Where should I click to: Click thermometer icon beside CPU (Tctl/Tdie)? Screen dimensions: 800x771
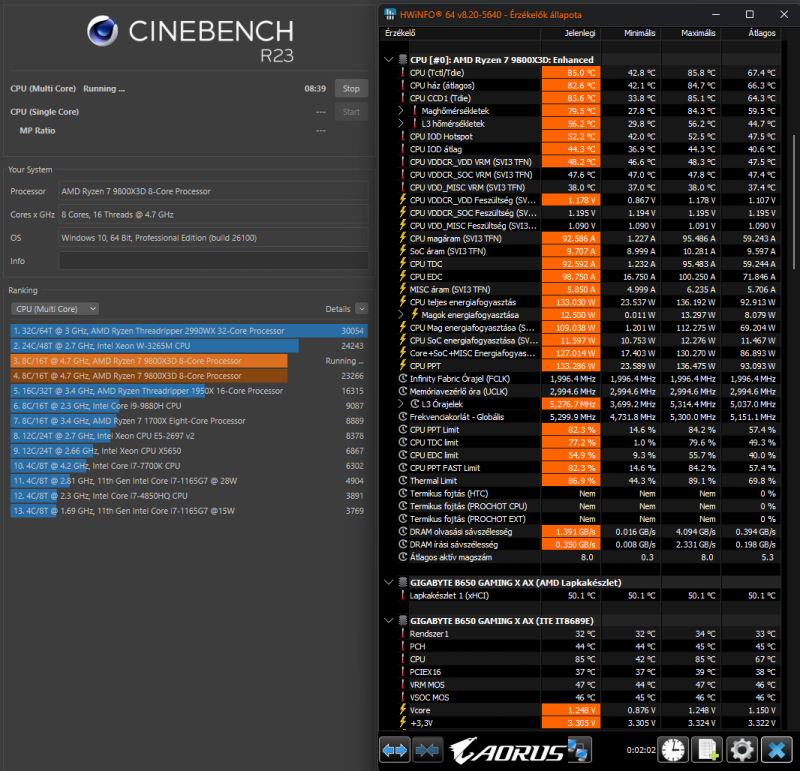coord(403,72)
